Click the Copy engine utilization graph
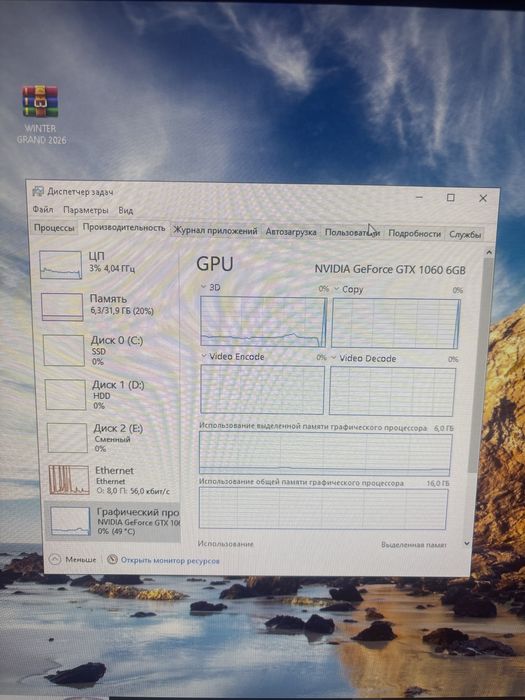Screen dimensions: 525x700 396,323
